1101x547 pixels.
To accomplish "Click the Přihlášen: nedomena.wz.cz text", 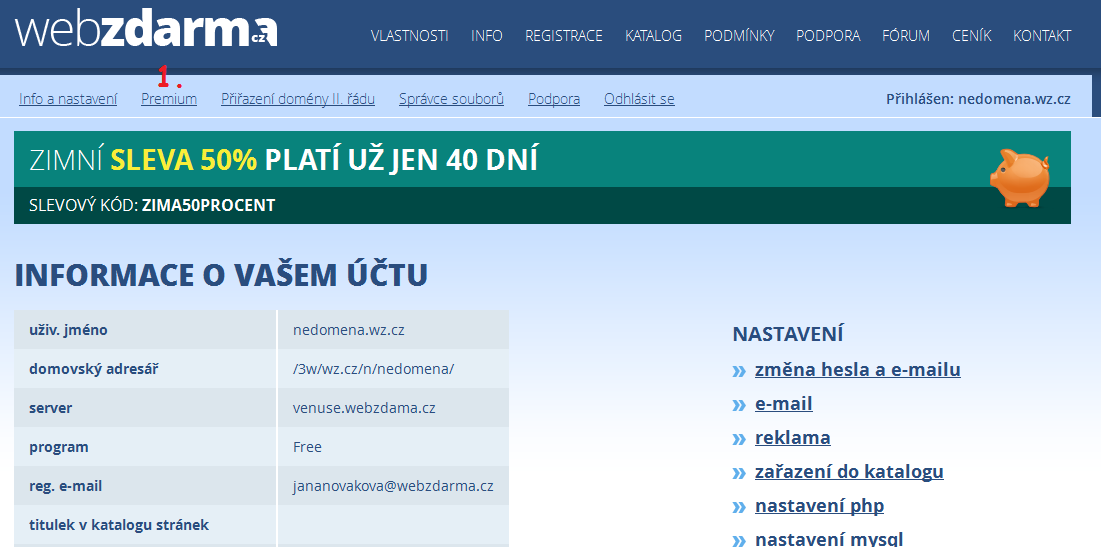I will tap(978, 99).
